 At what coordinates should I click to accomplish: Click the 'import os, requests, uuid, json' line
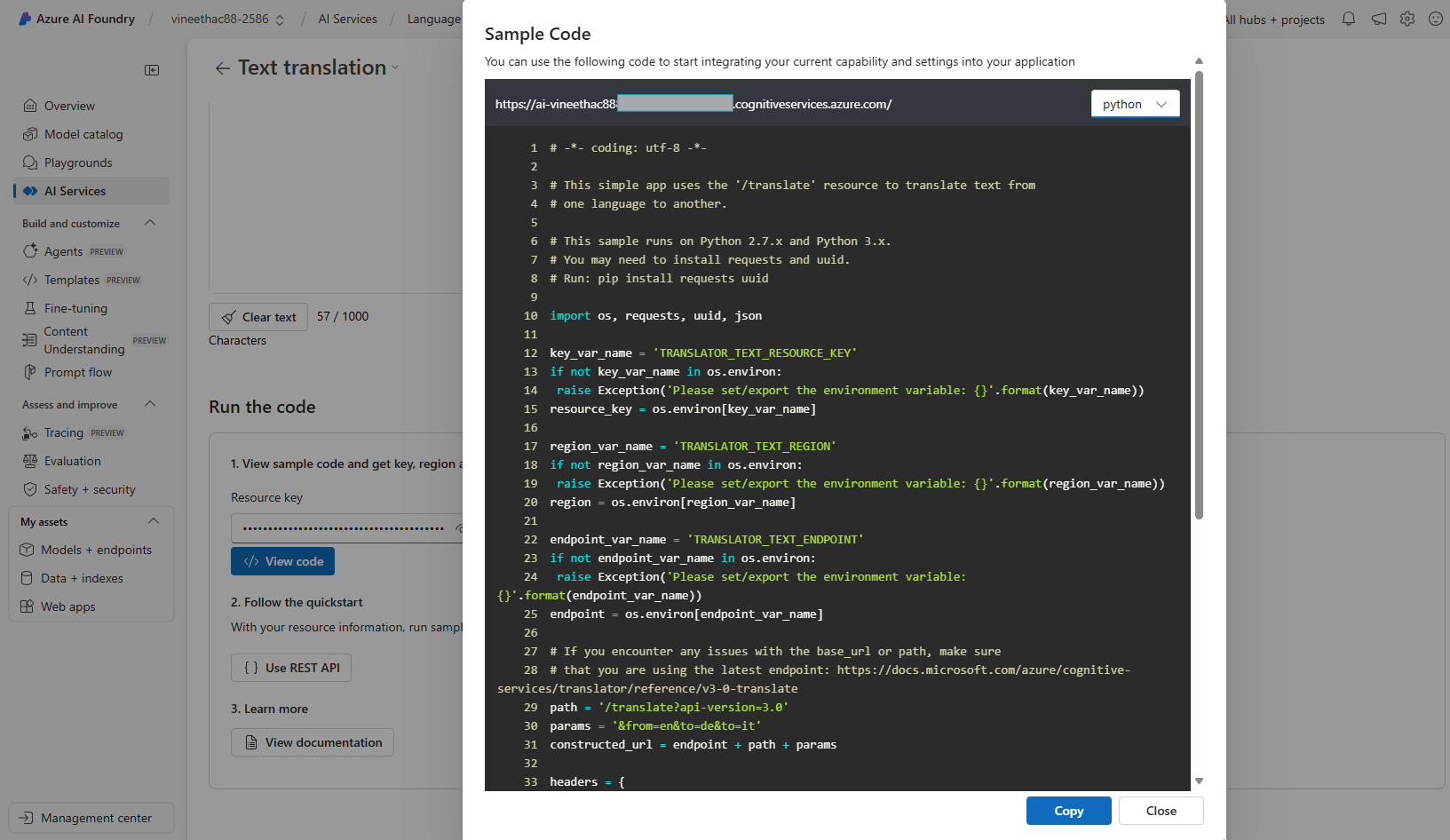click(655, 316)
